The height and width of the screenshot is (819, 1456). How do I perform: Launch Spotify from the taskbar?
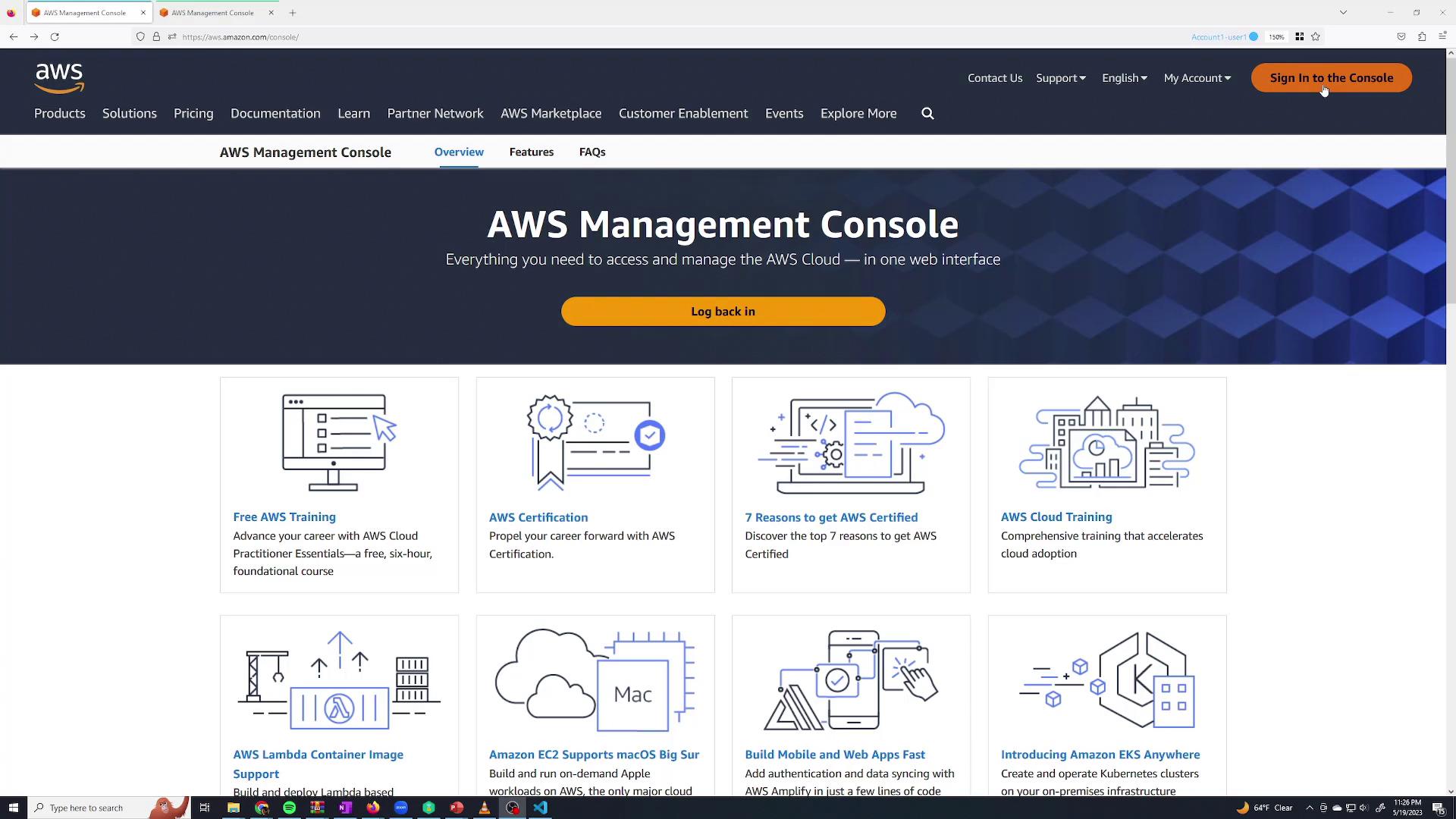pos(290,808)
